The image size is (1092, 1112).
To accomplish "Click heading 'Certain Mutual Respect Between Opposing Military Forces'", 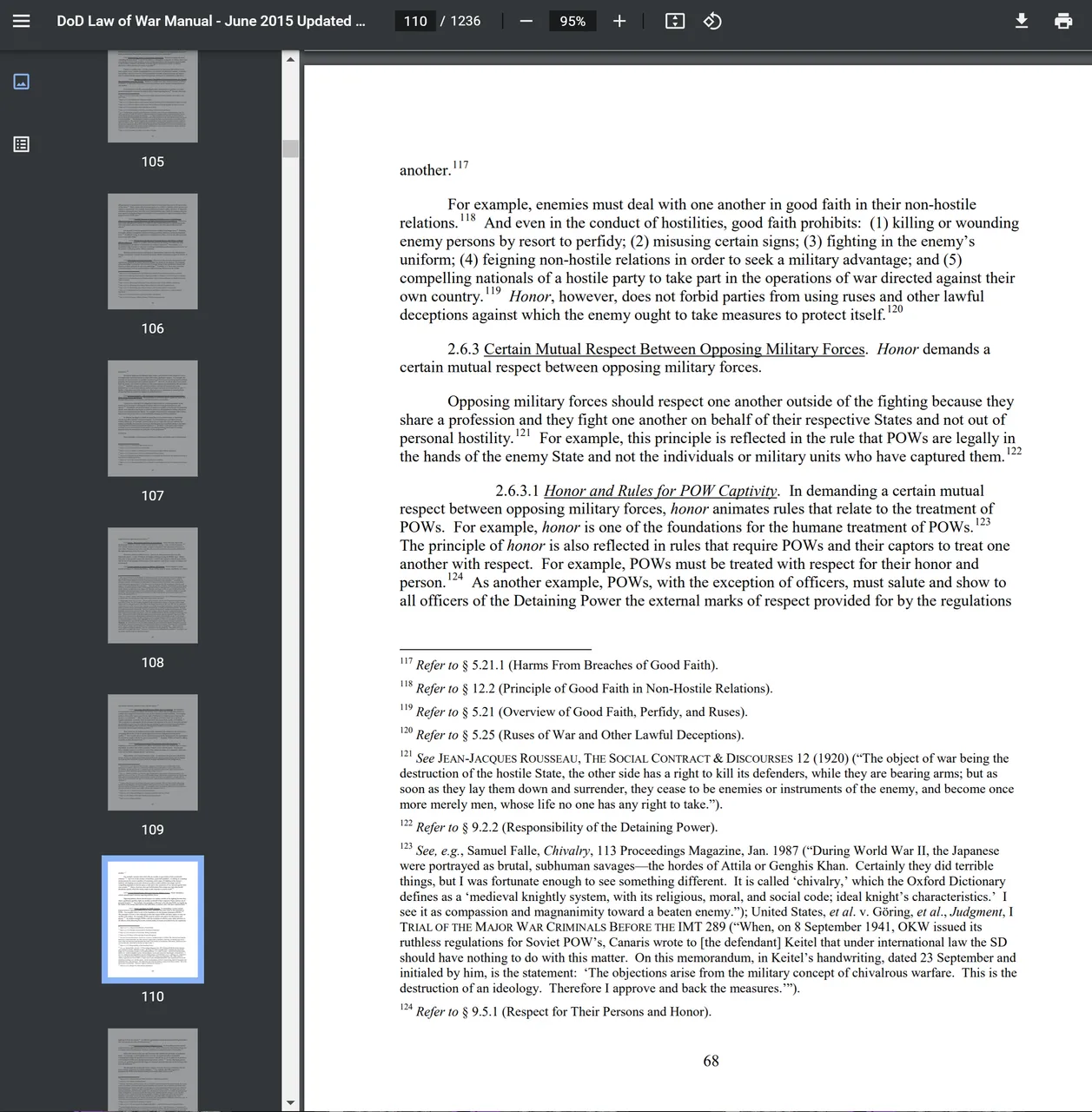I will pos(674,349).
